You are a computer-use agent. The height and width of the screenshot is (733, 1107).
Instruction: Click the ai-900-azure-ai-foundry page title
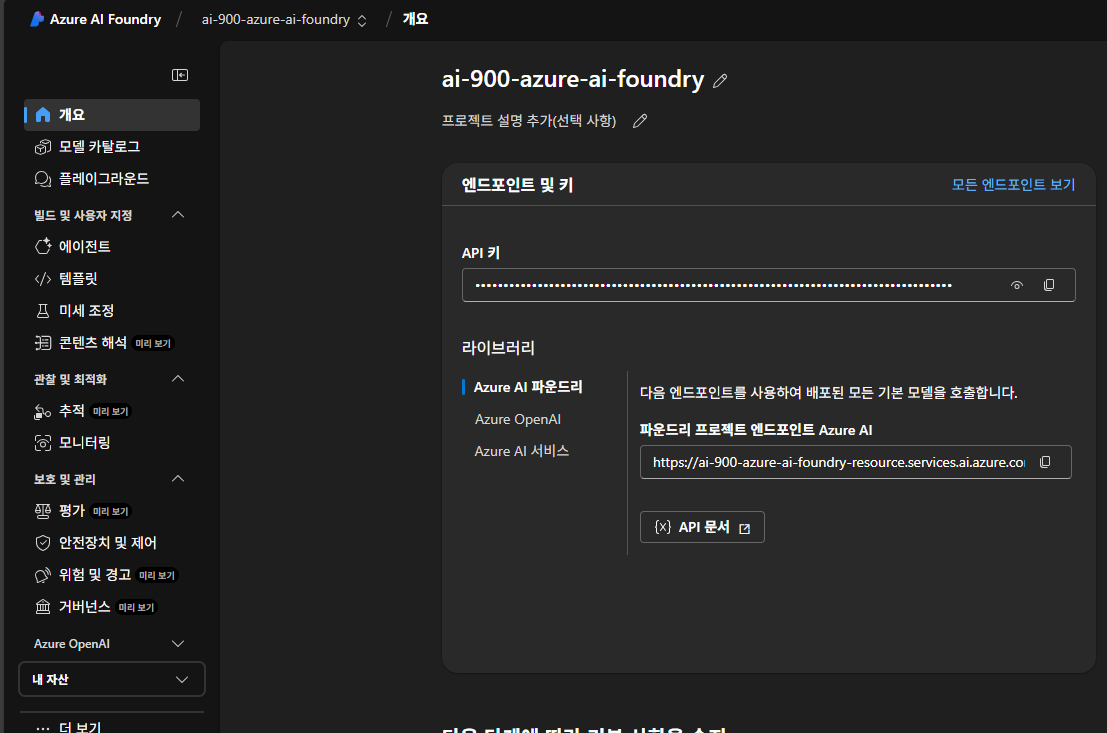click(573, 79)
